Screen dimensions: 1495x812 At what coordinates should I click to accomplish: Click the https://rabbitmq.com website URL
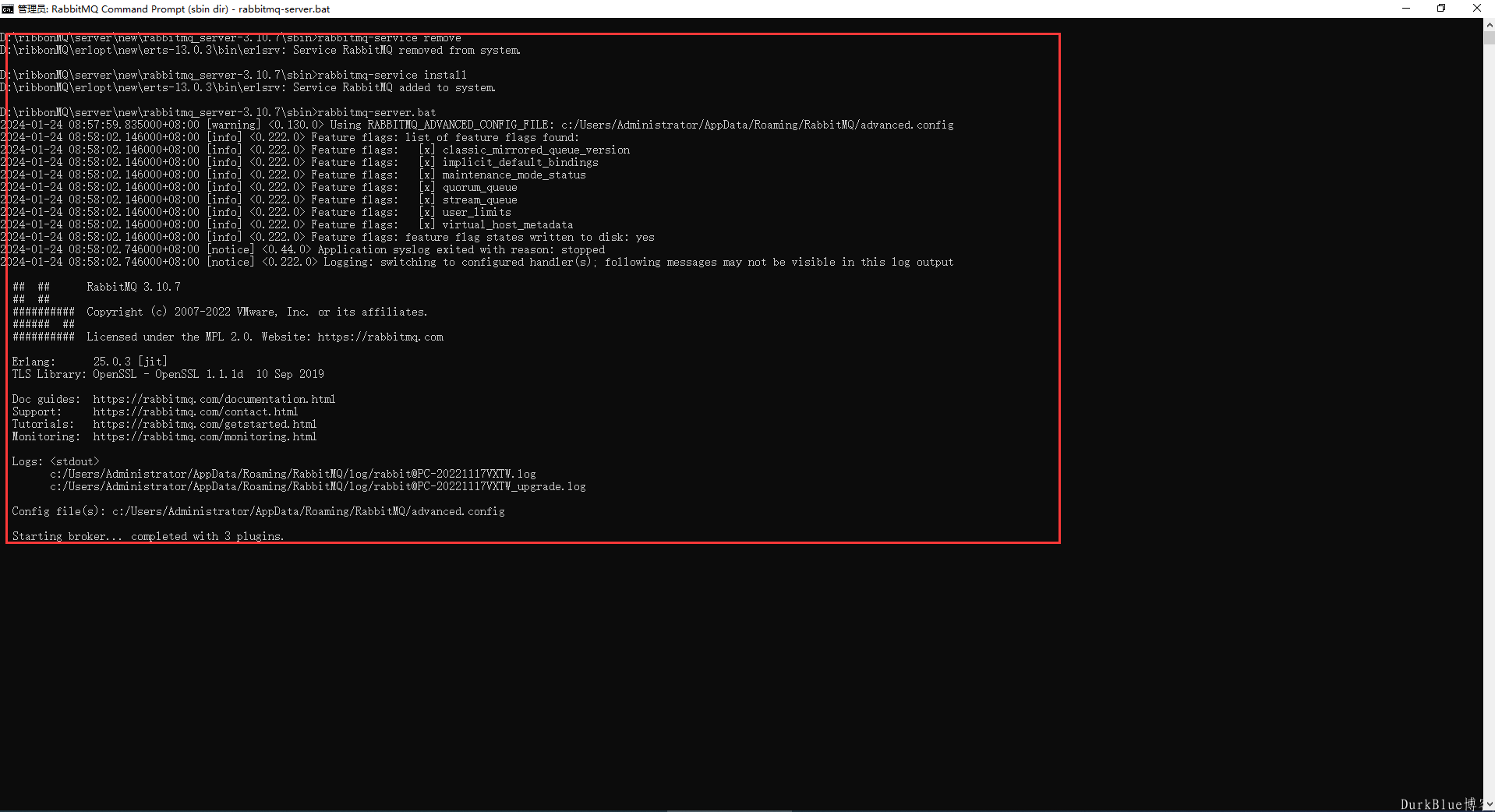(x=380, y=337)
